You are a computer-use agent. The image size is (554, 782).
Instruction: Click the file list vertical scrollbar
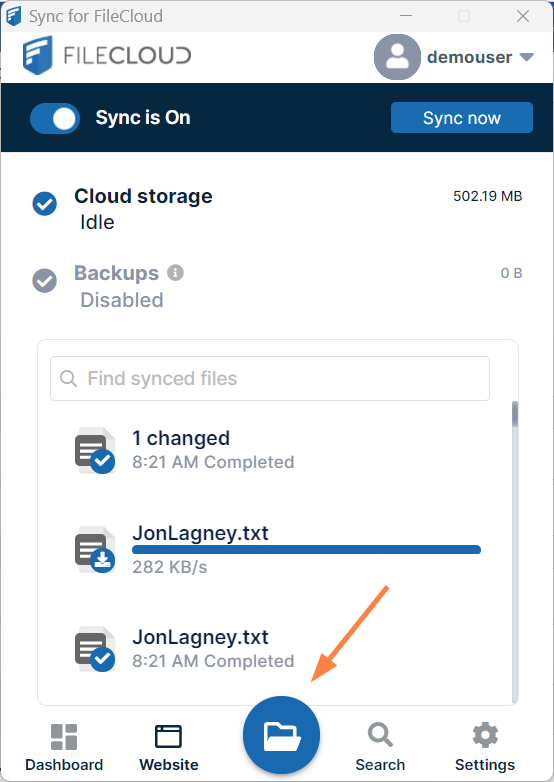515,552
